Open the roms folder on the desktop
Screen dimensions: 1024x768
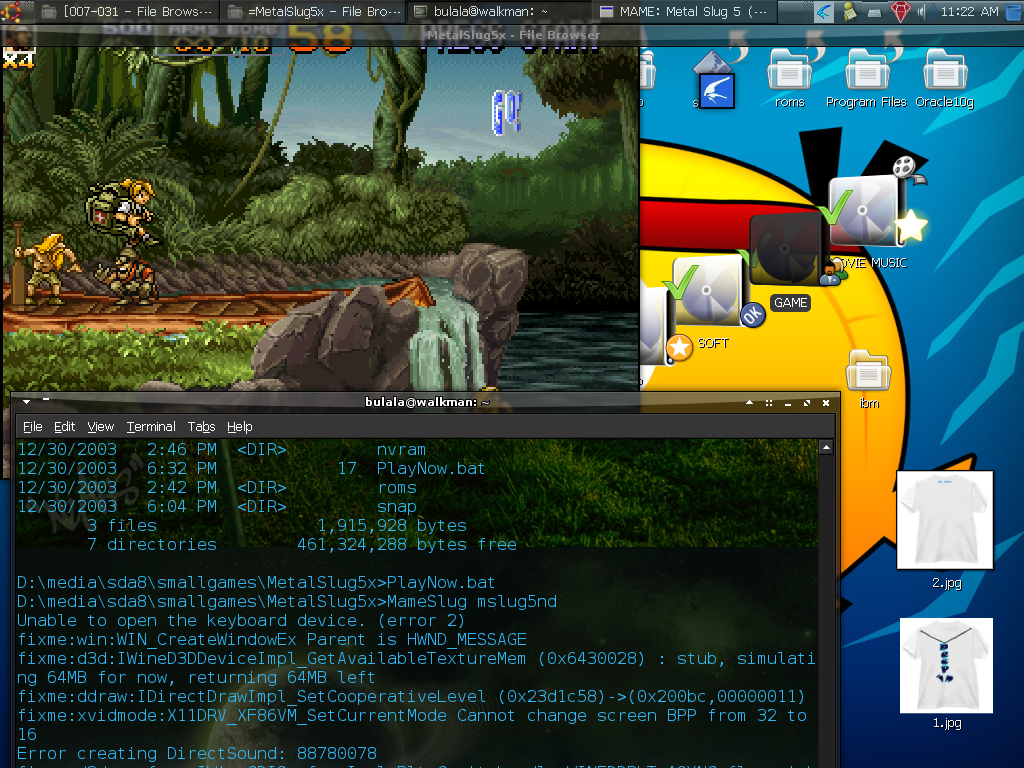790,78
